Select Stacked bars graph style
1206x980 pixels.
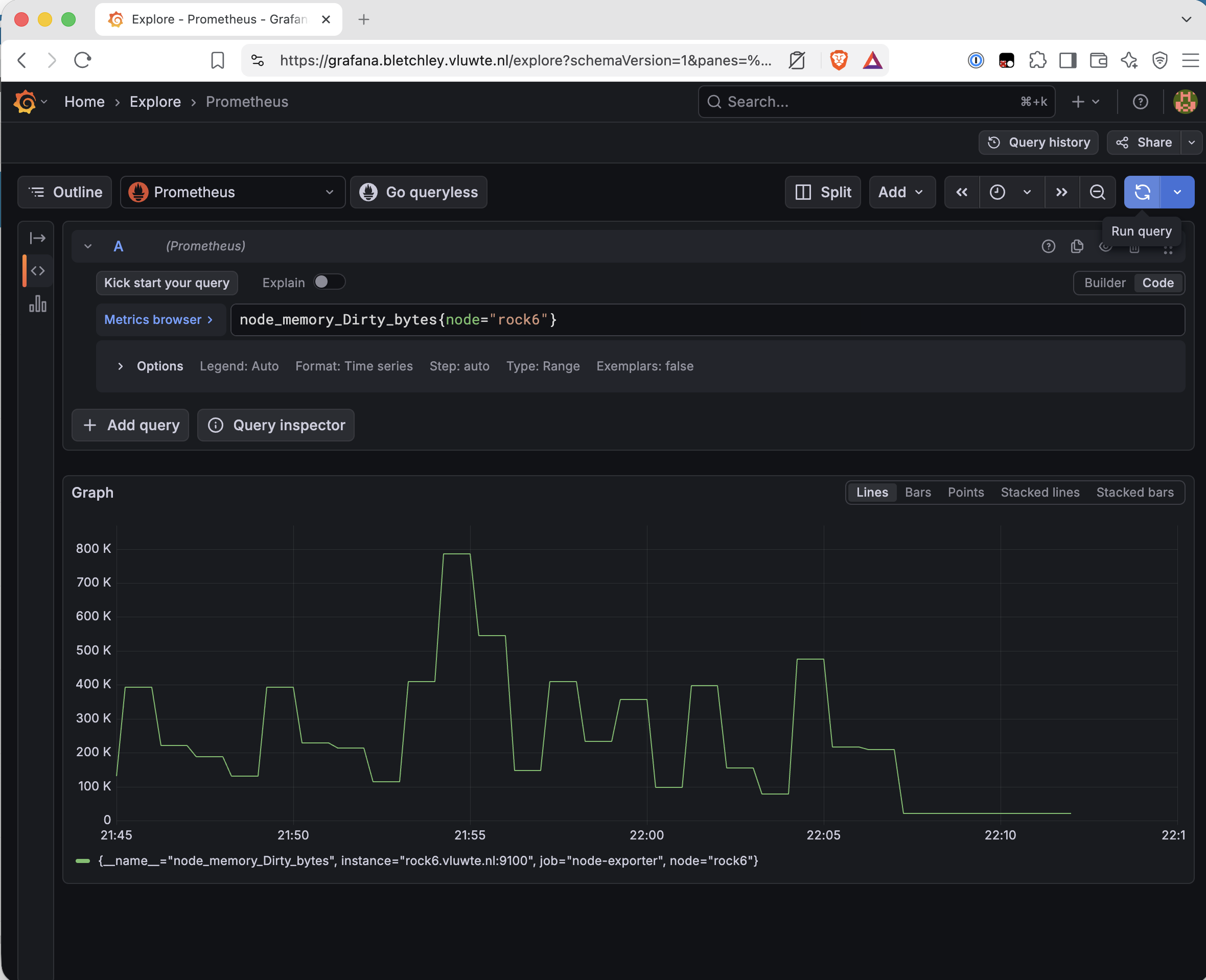coord(1134,492)
